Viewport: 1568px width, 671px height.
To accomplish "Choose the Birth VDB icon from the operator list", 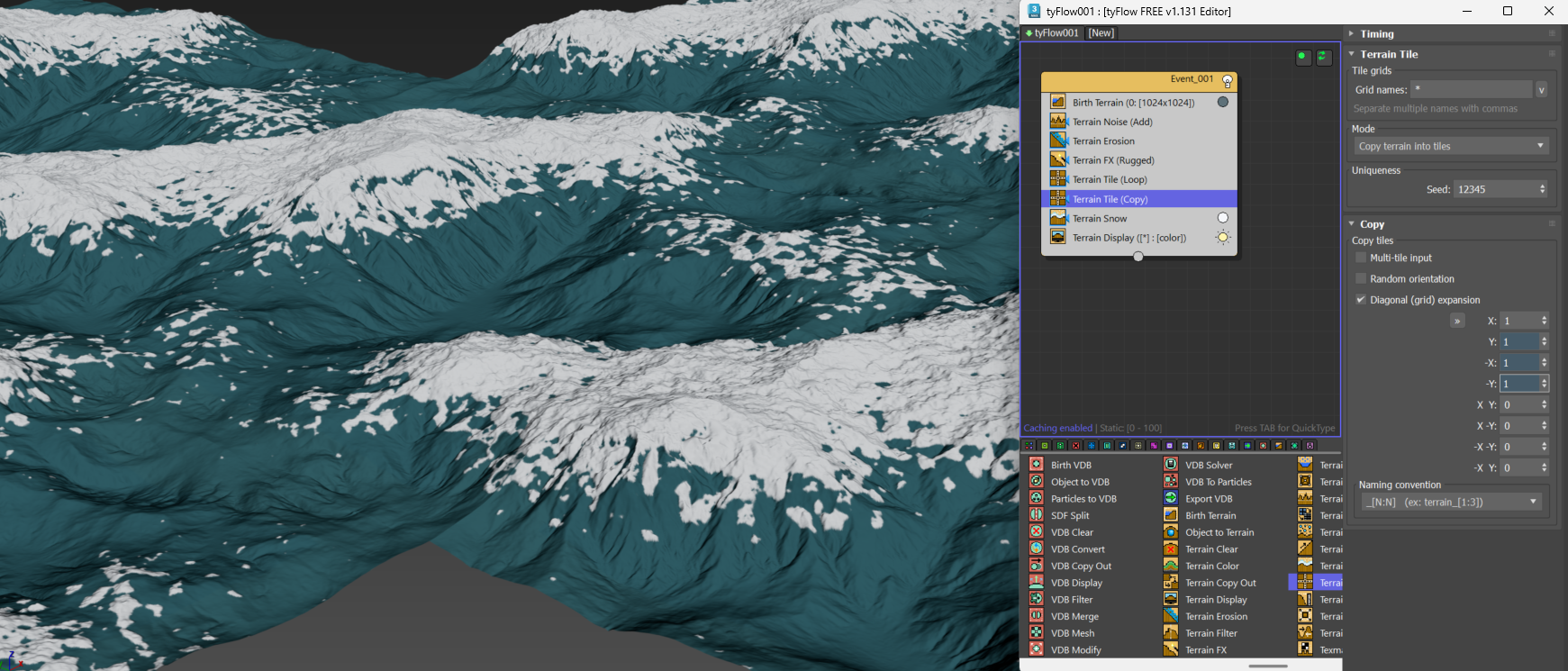I will pos(1037,465).
